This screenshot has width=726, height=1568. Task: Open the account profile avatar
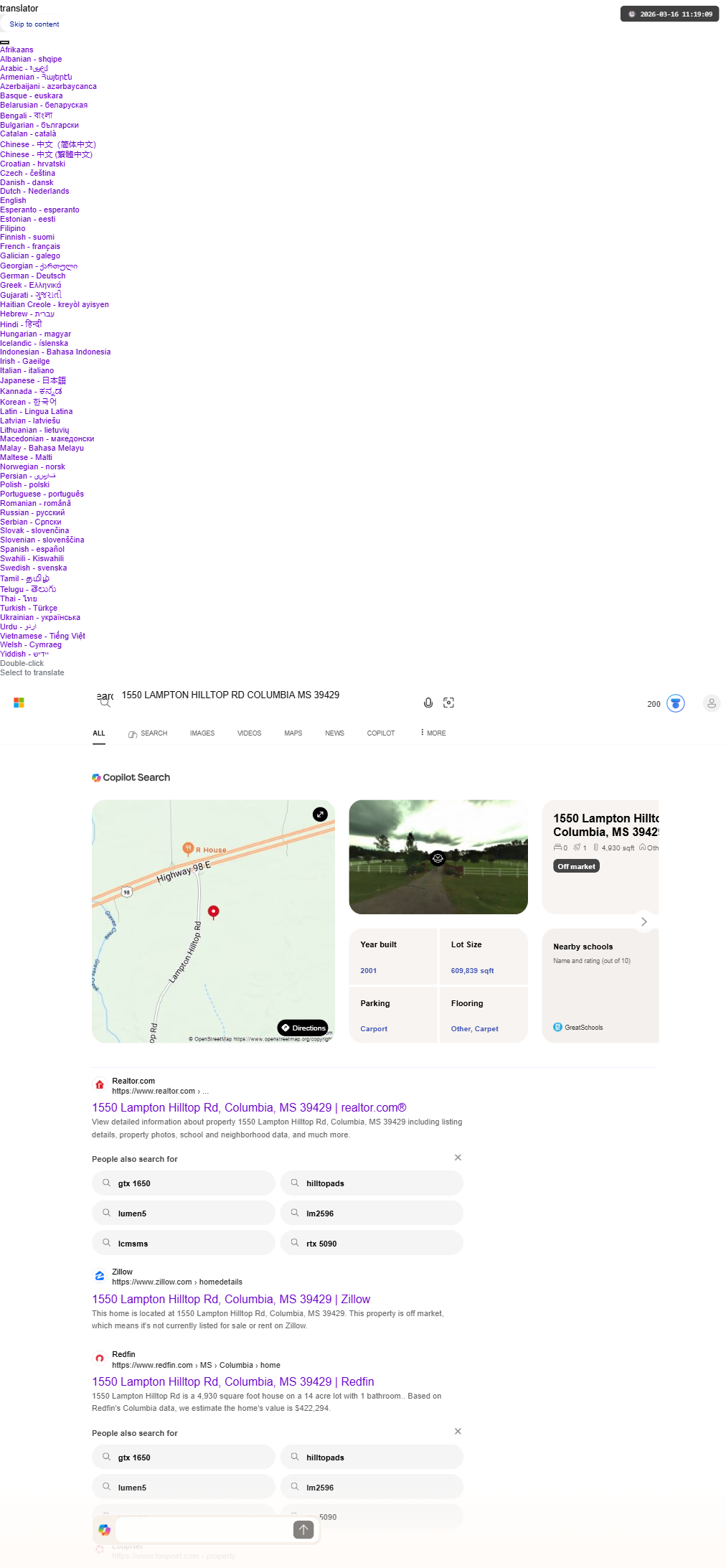coord(712,703)
